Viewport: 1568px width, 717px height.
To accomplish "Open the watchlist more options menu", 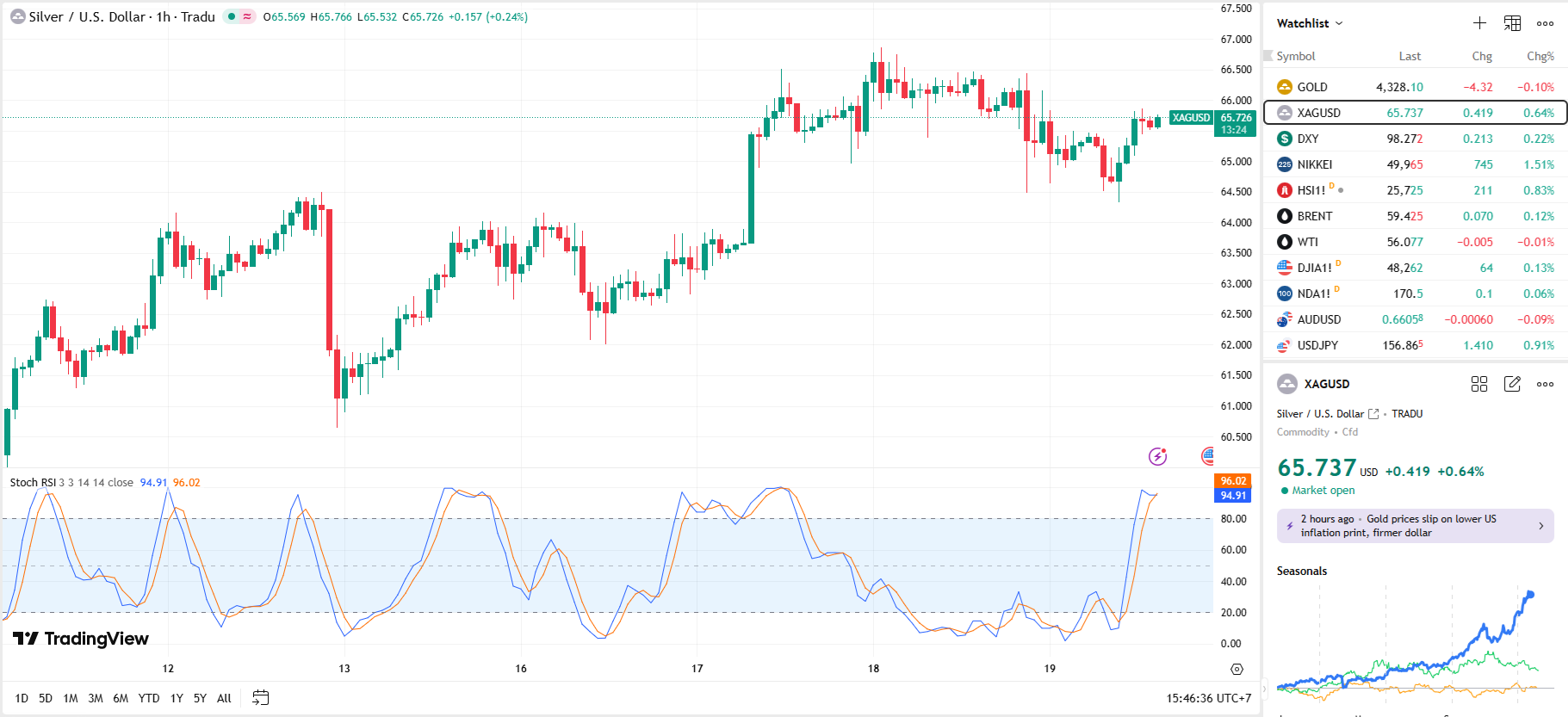I will click(1545, 23).
